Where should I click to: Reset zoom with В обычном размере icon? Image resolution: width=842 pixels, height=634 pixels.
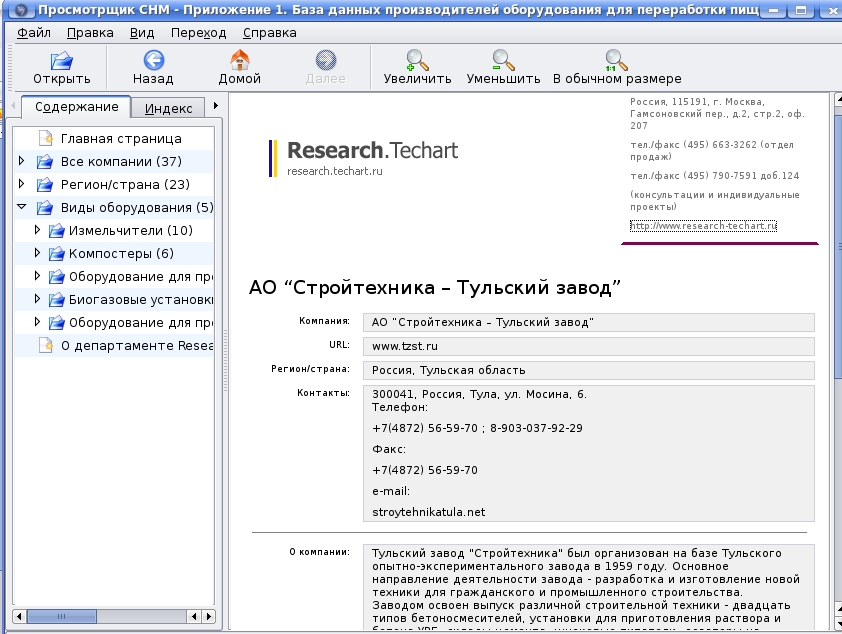coord(616,60)
